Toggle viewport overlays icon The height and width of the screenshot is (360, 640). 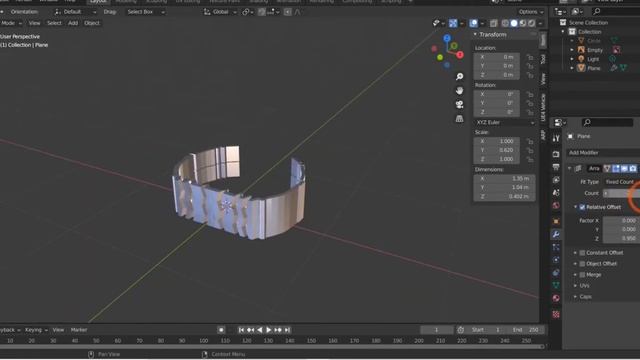click(473, 23)
